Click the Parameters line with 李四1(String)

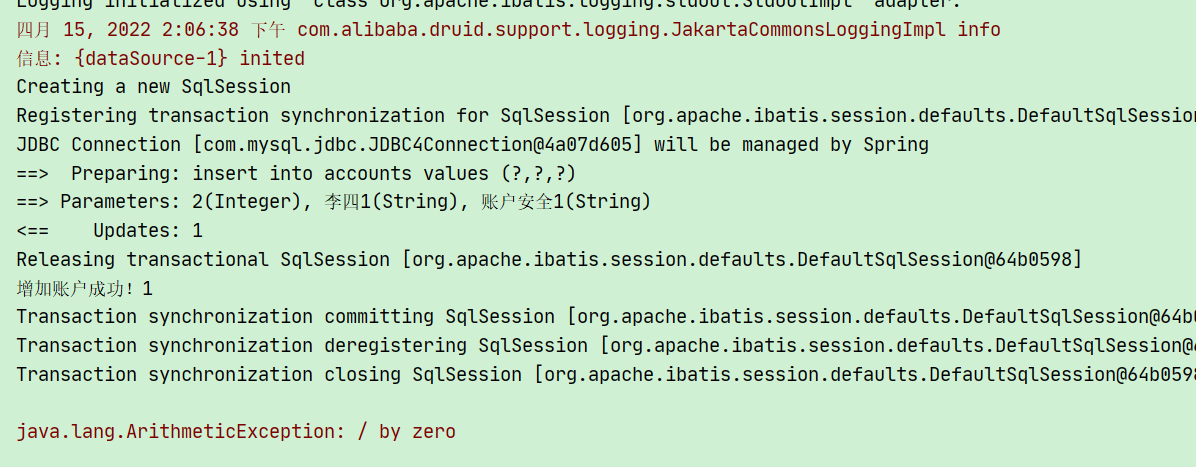click(x=333, y=202)
